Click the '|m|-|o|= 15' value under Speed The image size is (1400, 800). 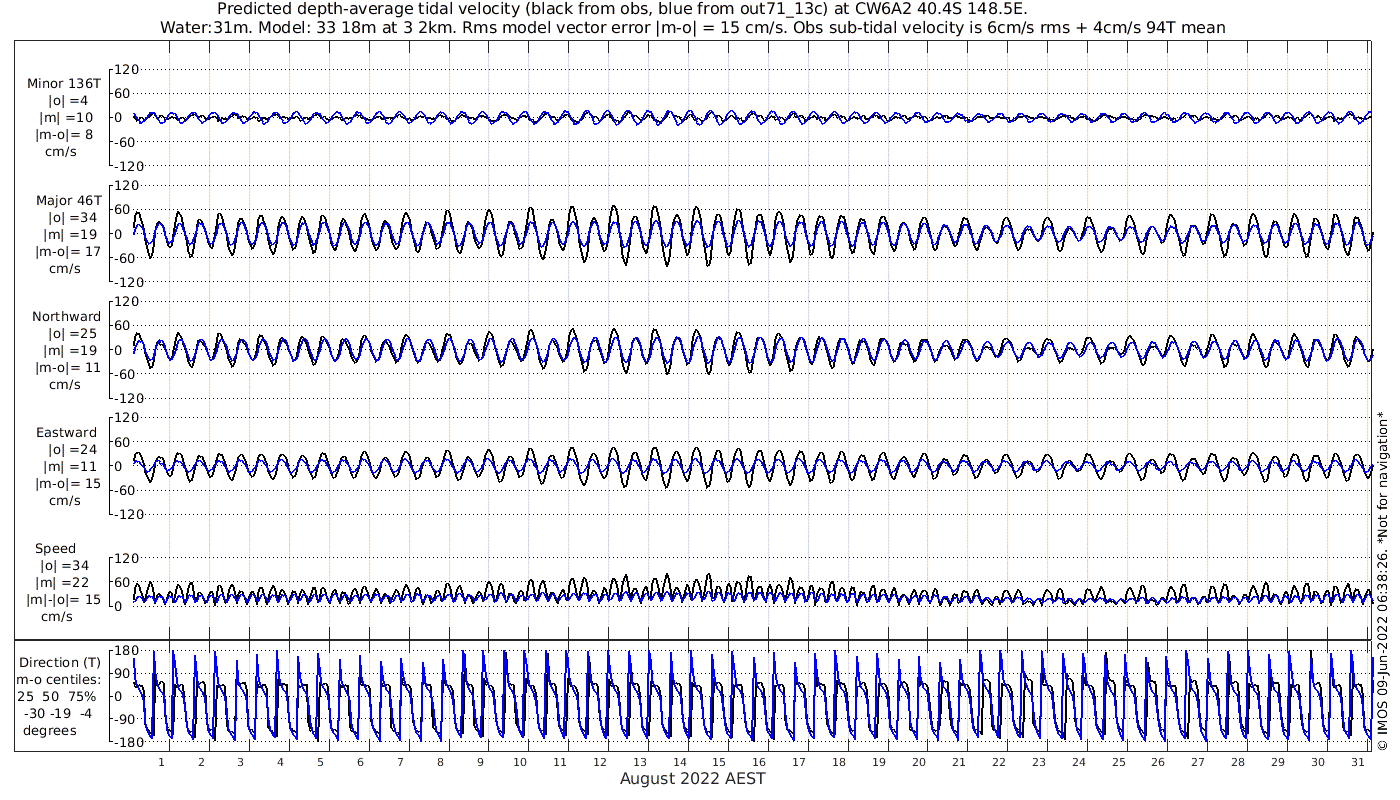tap(64, 599)
